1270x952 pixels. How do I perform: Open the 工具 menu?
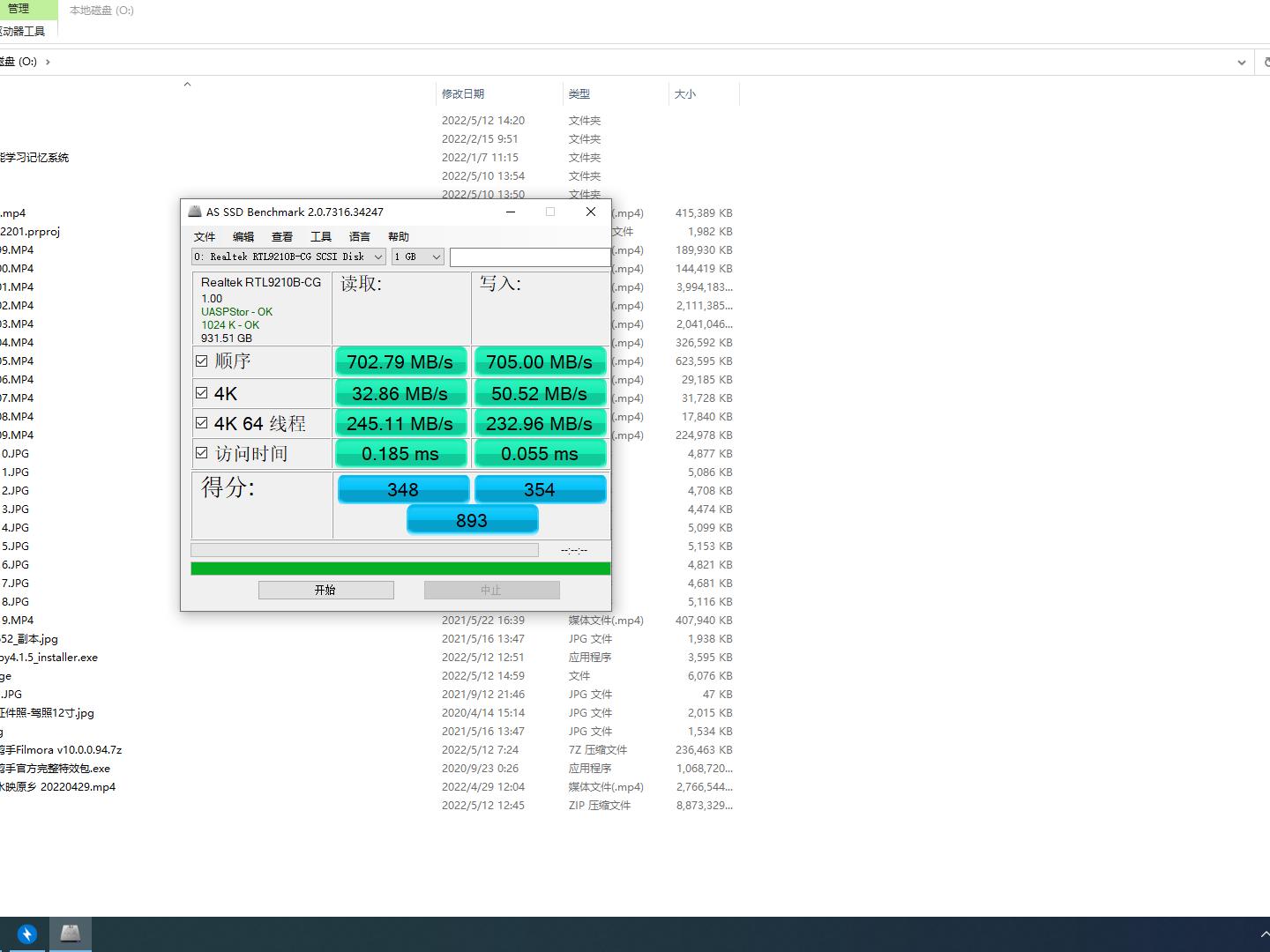coord(321,236)
